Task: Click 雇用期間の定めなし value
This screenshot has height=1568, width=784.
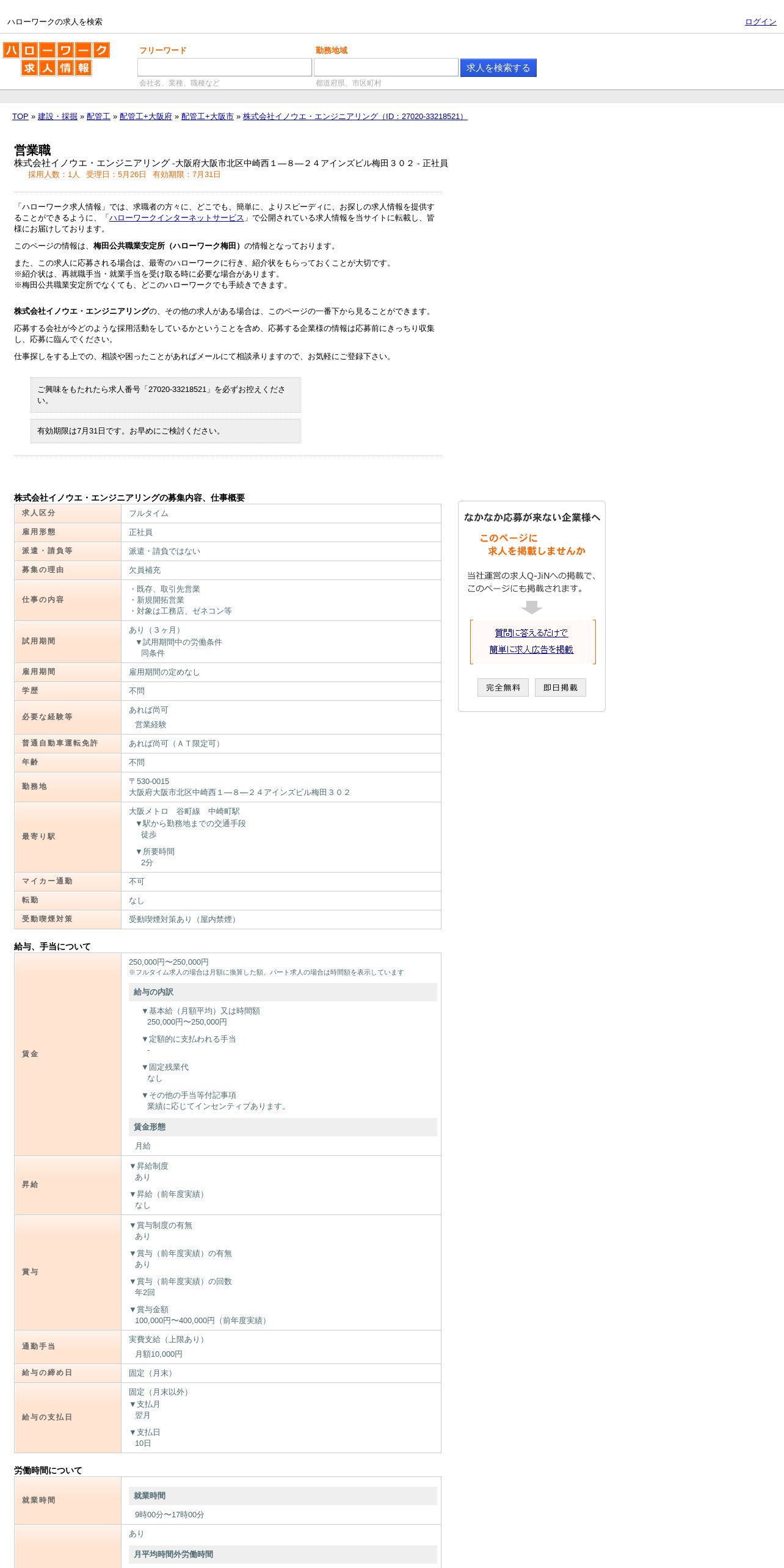Action: (164, 672)
